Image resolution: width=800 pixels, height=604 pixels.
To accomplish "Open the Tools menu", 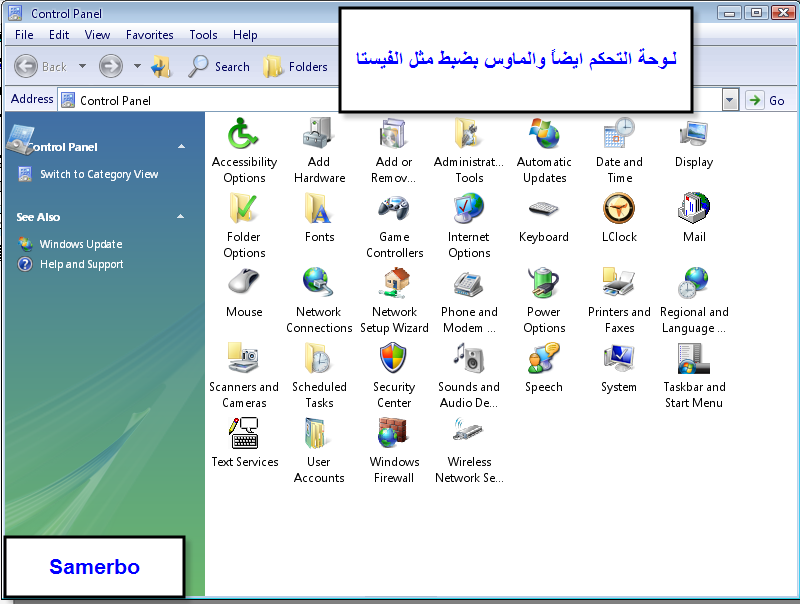I will coord(203,35).
